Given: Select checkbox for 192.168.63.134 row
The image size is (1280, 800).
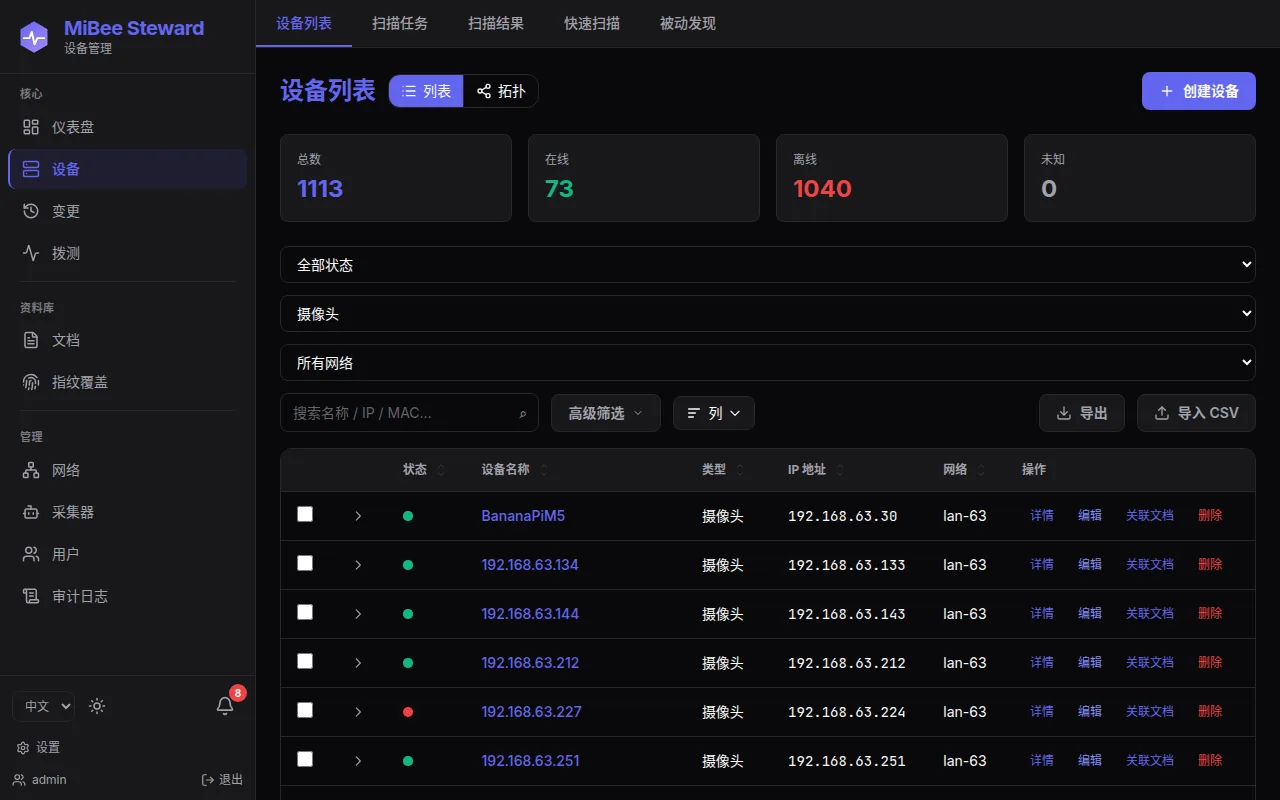Looking at the screenshot, I should click(305, 563).
